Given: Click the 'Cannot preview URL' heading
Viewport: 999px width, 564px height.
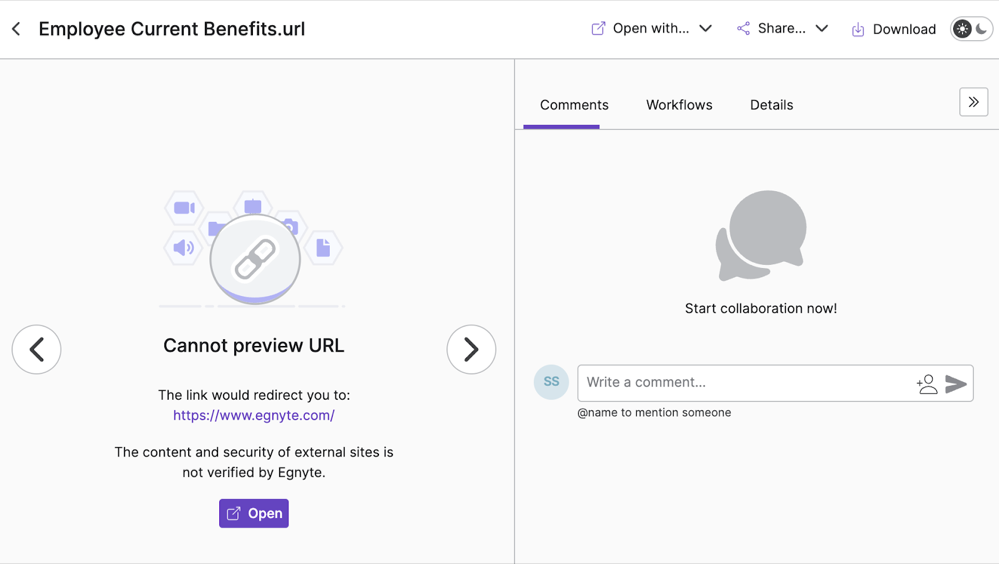Looking at the screenshot, I should pyautogui.click(x=254, y=345).
